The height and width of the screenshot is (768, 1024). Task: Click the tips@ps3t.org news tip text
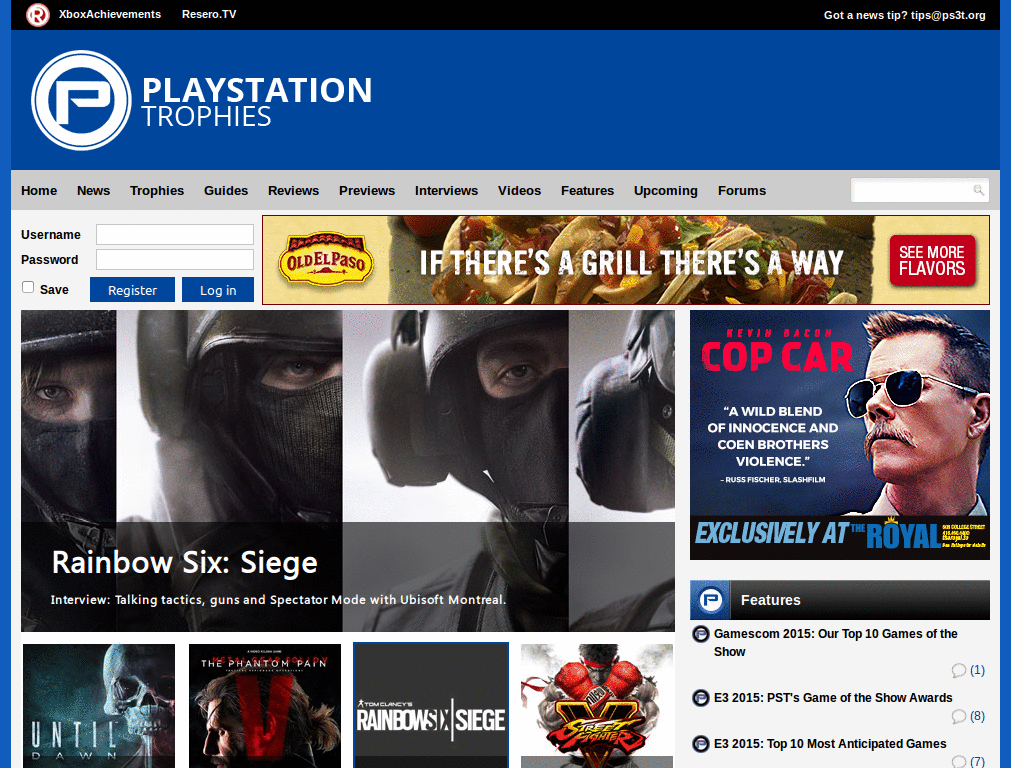coord(948,15)
